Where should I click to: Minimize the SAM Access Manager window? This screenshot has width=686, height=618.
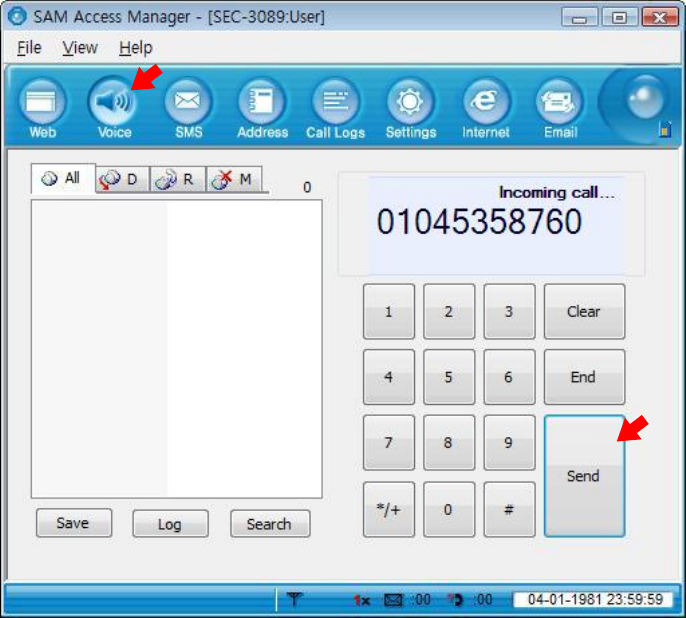click(579, 17)
